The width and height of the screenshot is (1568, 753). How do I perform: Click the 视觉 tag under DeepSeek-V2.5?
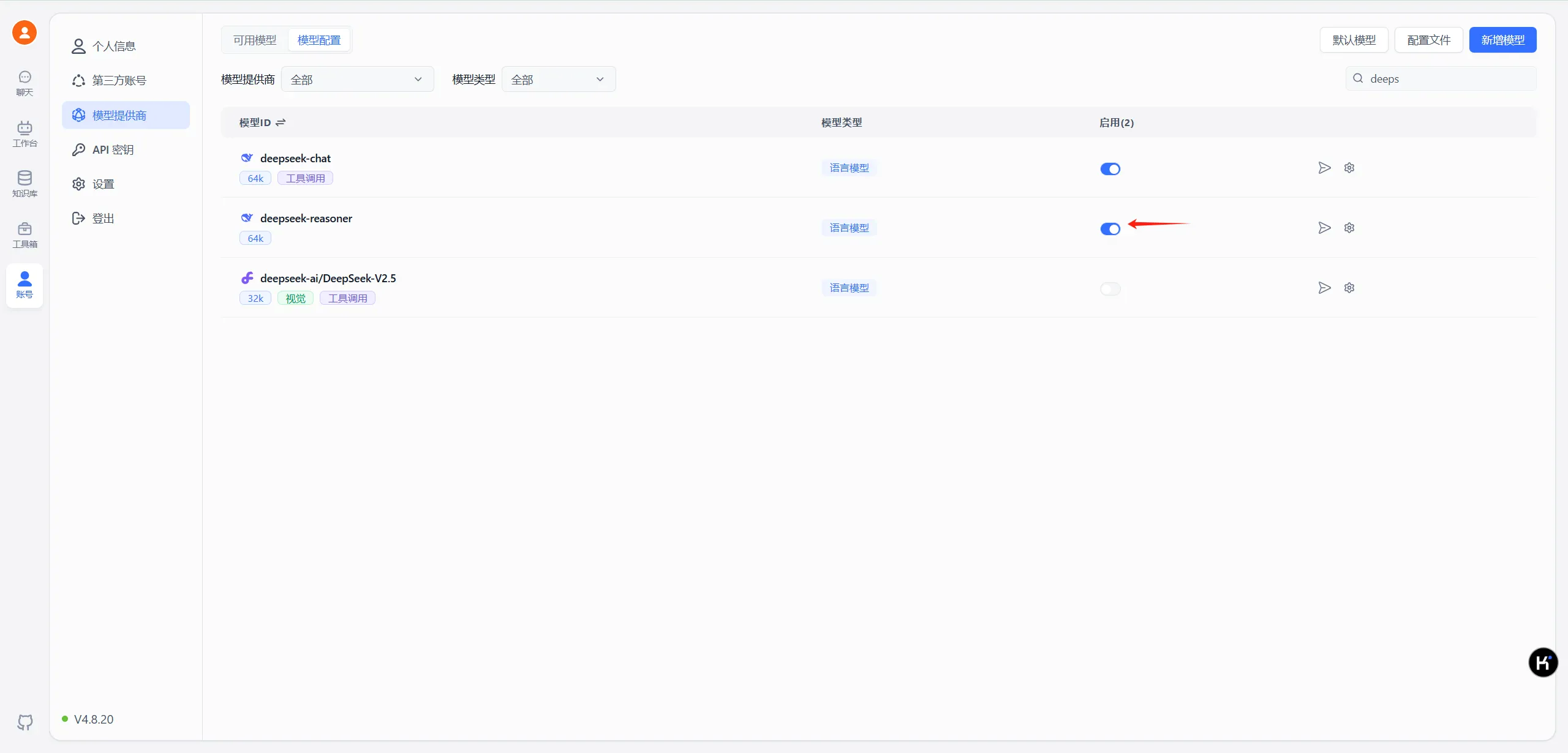tap(296, 298)
